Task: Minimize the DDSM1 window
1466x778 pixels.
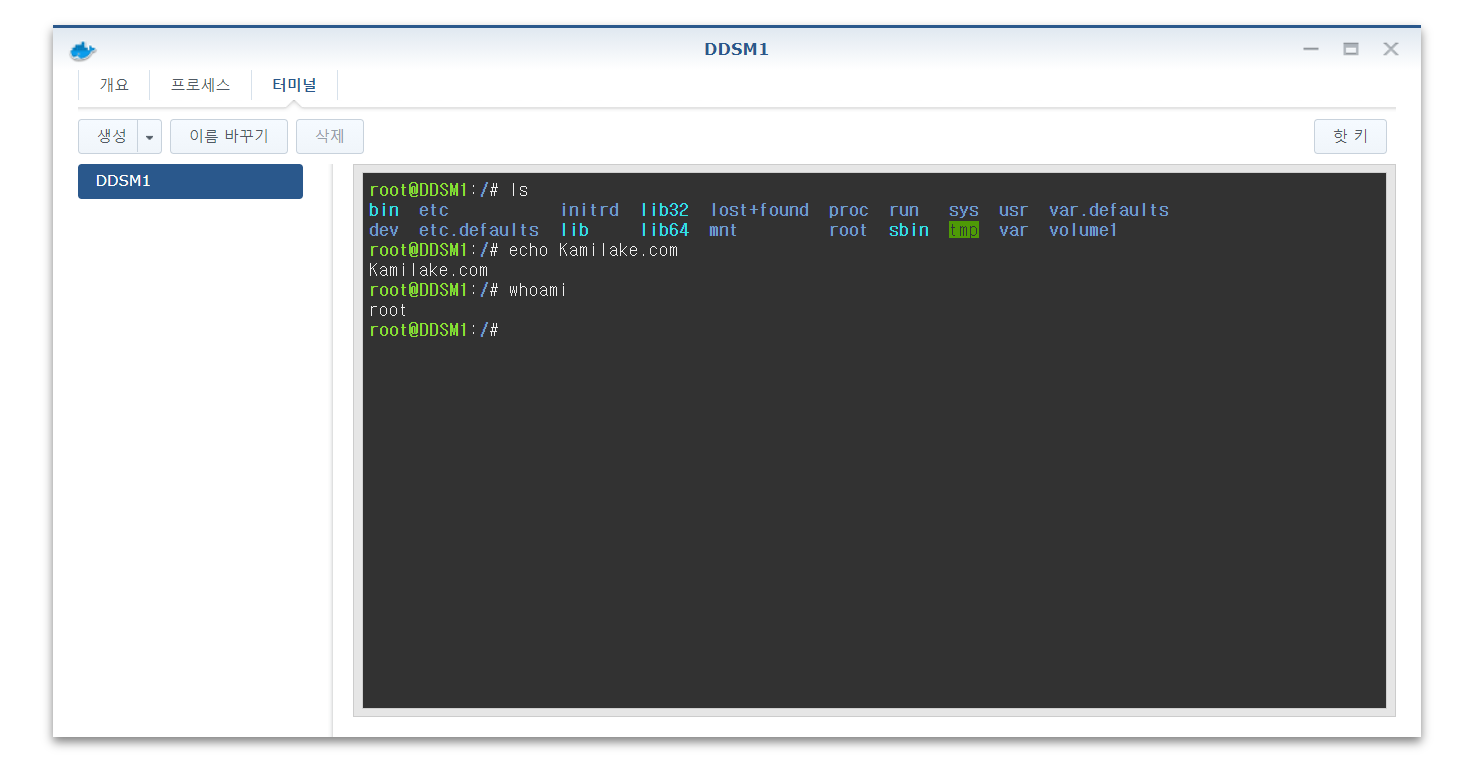Action: click(x=1311, y=49)
